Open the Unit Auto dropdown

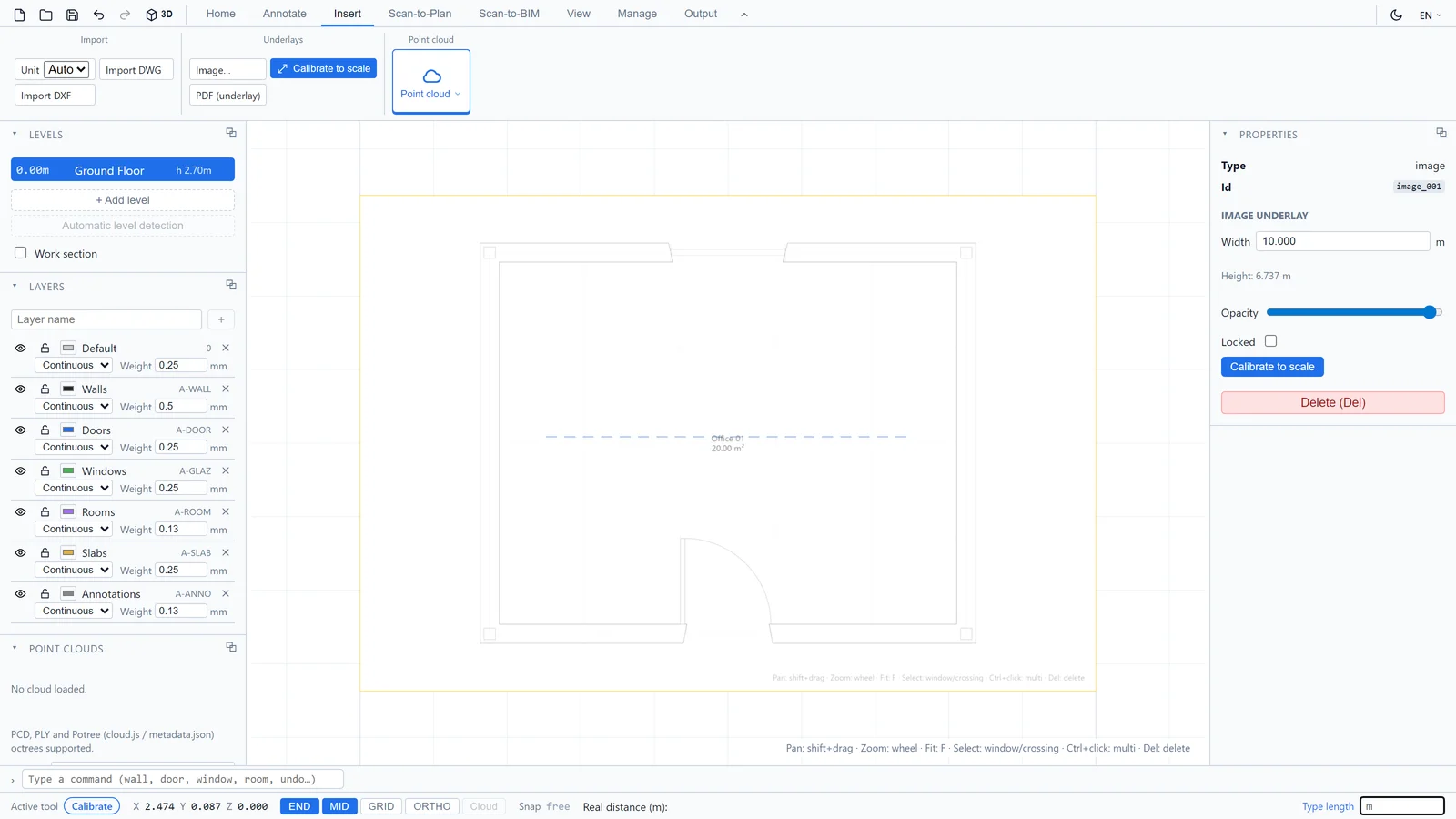[x=67, y=69]
